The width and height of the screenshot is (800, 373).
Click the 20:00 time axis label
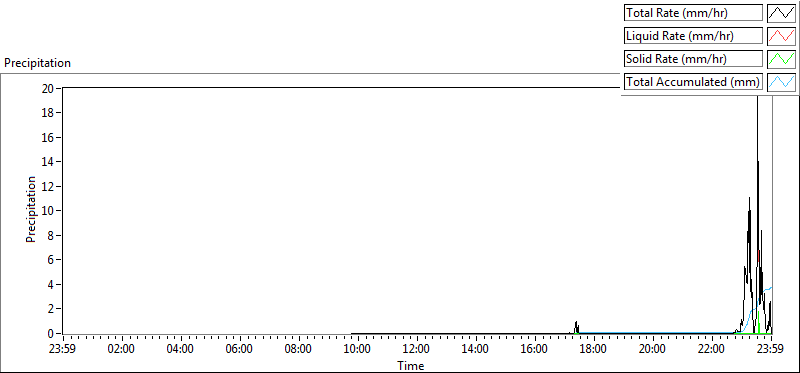click(x=653, y=350)
